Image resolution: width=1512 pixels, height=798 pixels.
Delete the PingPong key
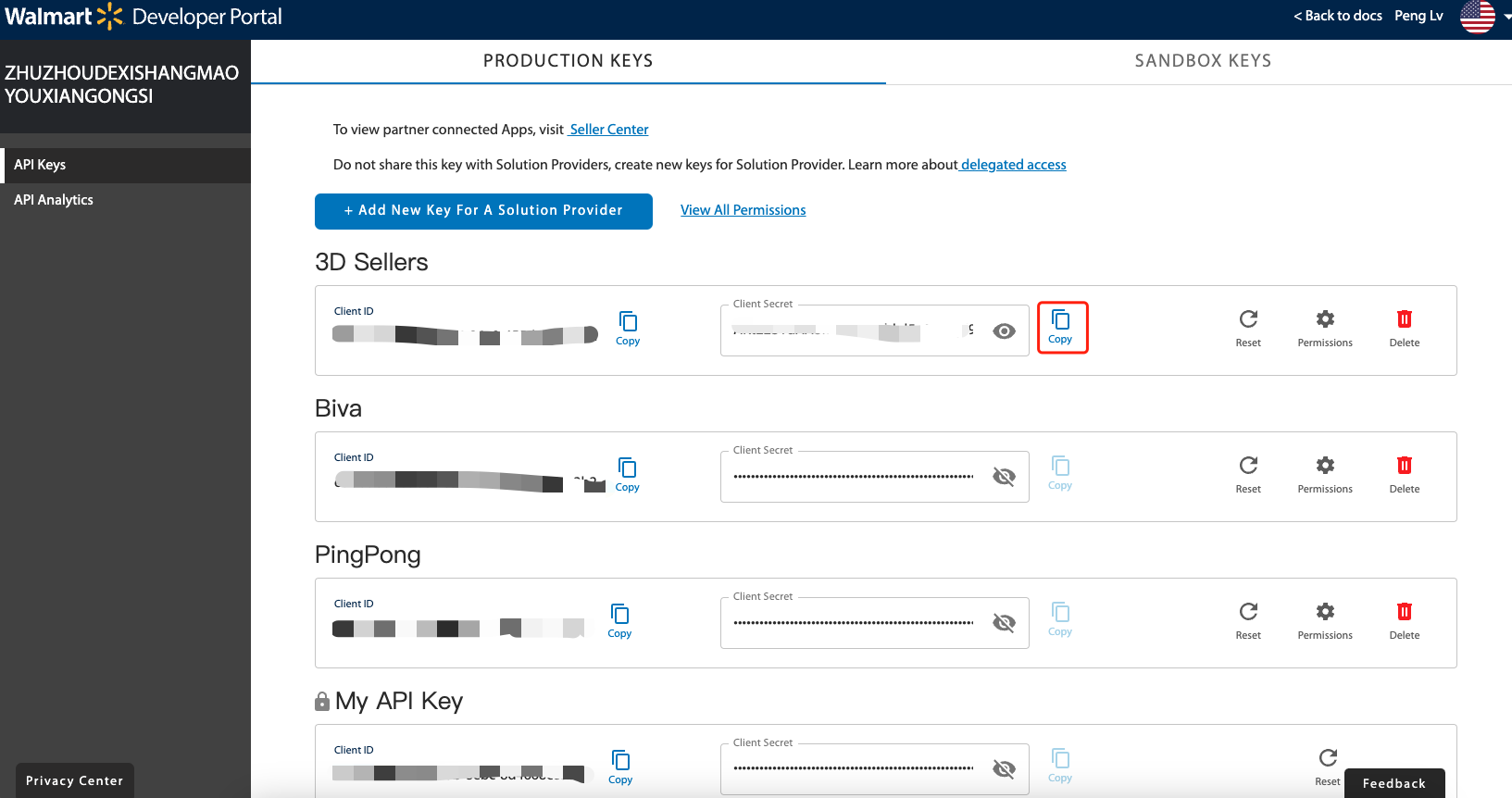[x=1405, y=621]
